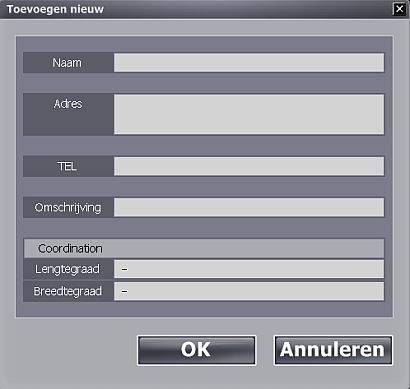Click the Naam label cell
Image resolution: width=410 pixels, height=389 pixels.
tap(68, 62)
